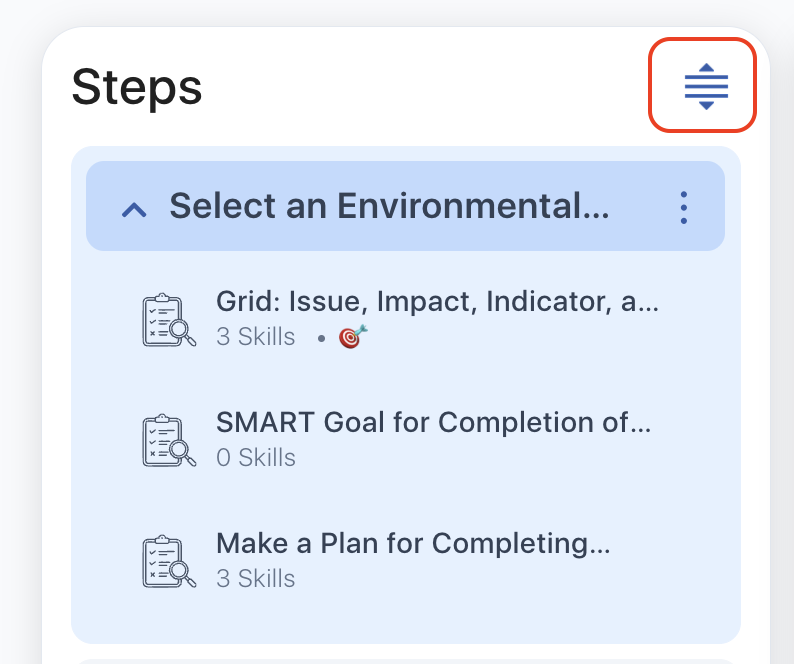Click the dot separator before the target icon
The width and height of the screenshot is (794, 664).
click(321, 338)
